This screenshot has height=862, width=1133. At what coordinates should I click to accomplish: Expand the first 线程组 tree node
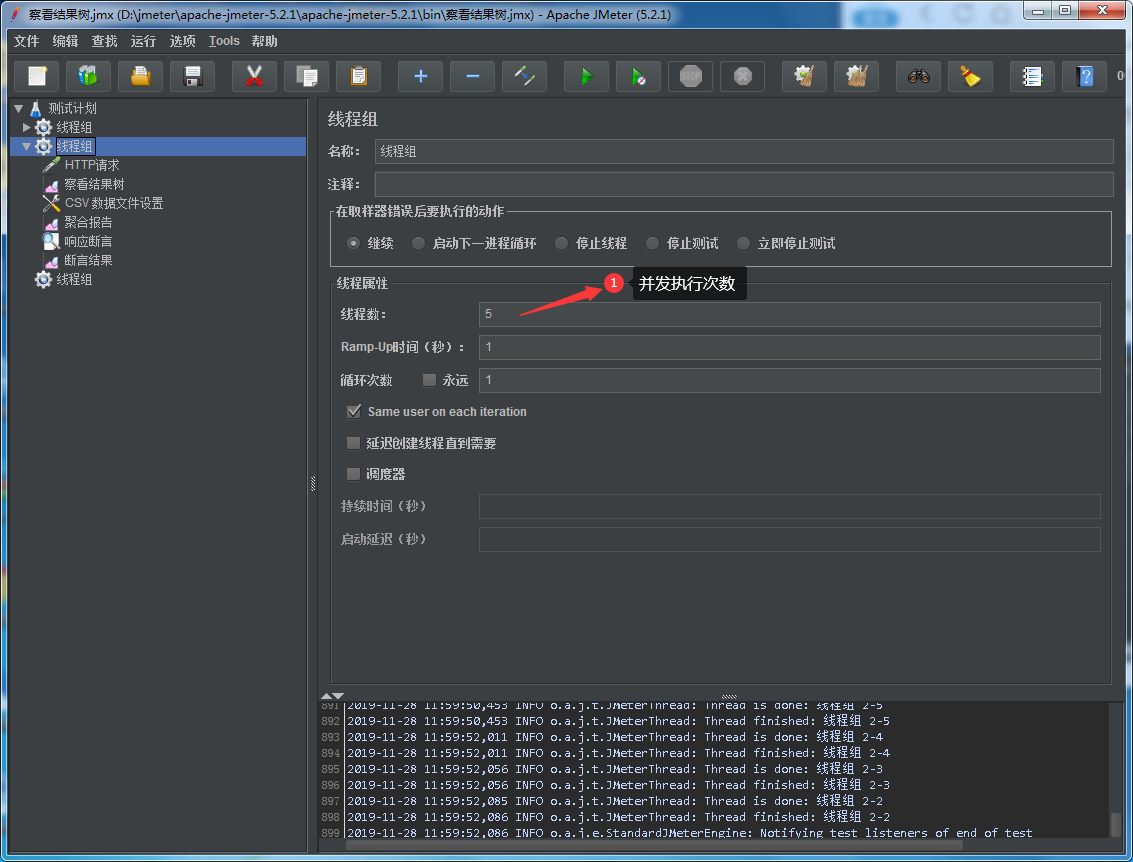27,127
